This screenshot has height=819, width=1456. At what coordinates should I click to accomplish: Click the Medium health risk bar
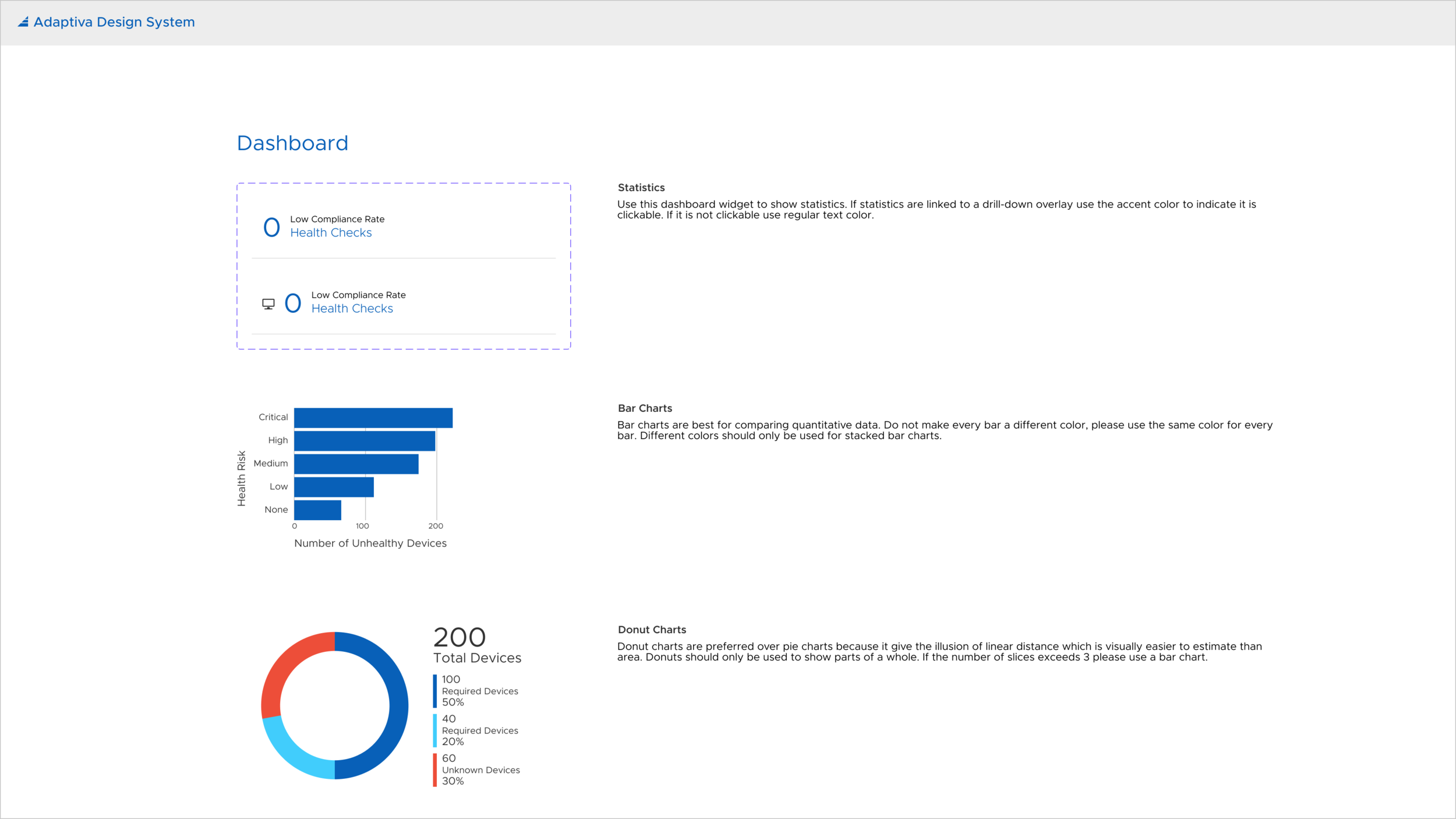(355, 463)
